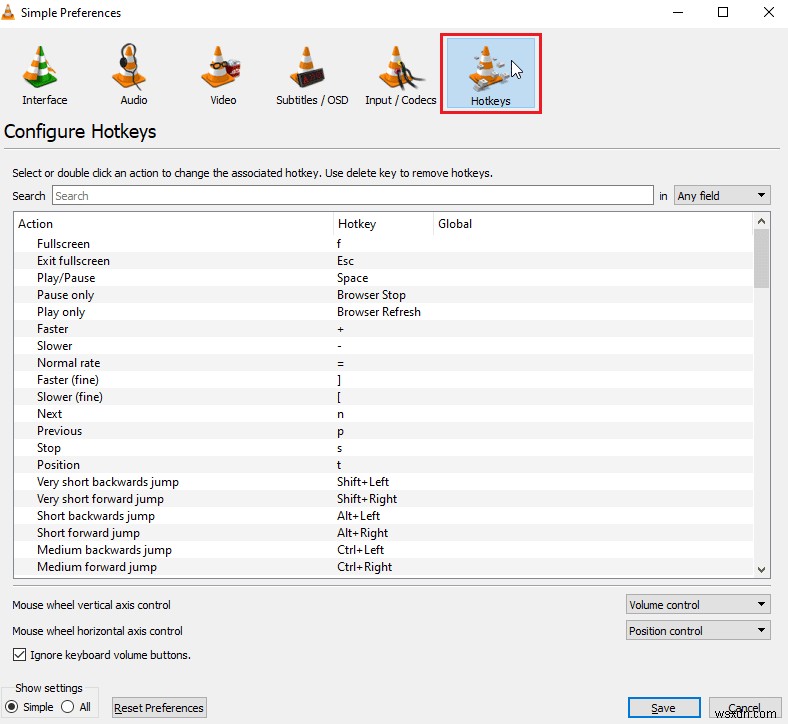Click the scroll up arrow of hotkey list
The height and width of the screenshot is (724, 788).
[761, 221]
